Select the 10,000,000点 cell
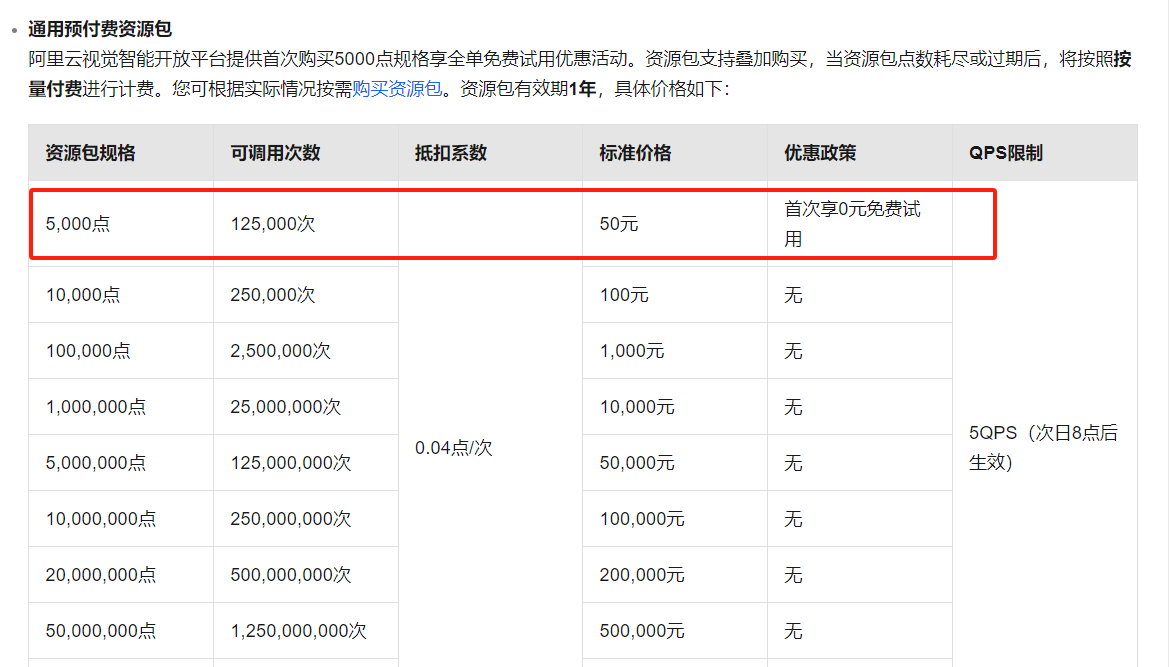This screenshot has height=667, width=1169. coord(121,518)
